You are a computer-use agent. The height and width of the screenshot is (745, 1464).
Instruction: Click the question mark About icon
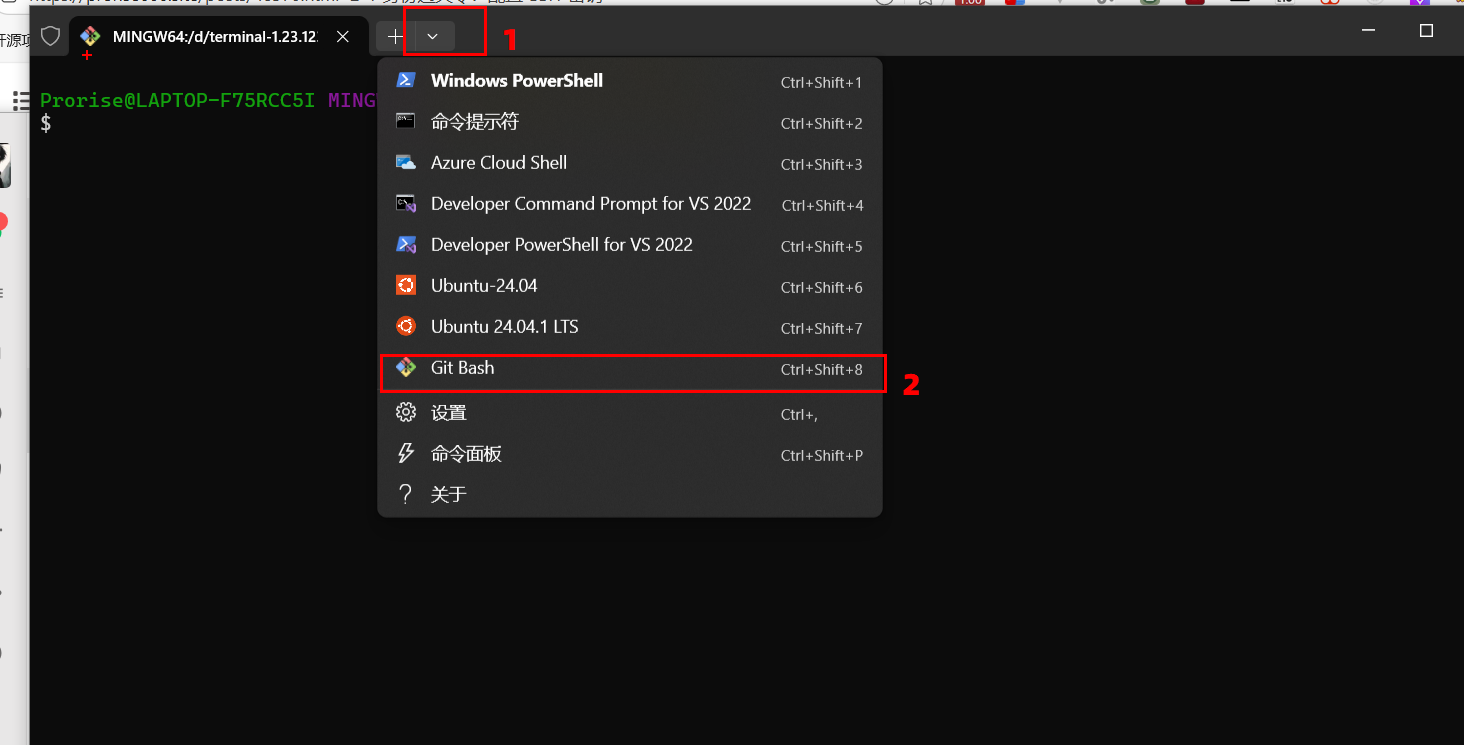pos(406,495)
